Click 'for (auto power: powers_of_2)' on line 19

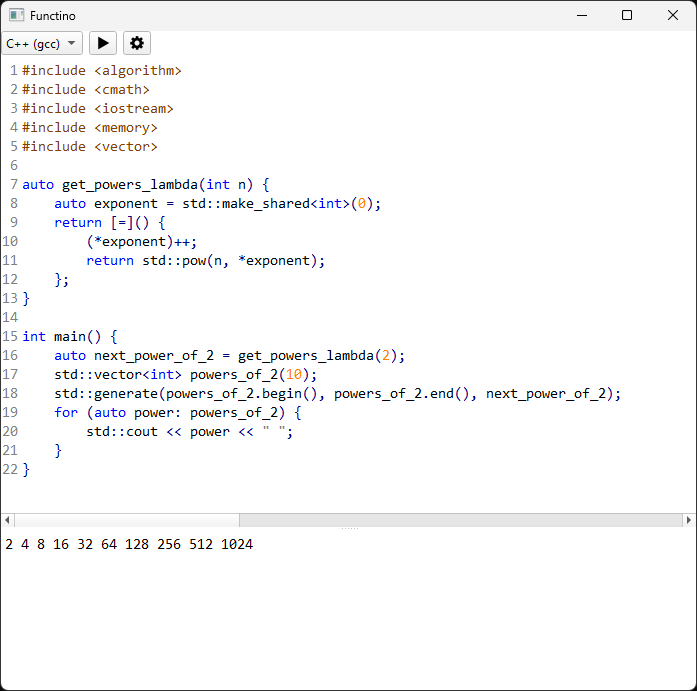click(x=169, y=413)
